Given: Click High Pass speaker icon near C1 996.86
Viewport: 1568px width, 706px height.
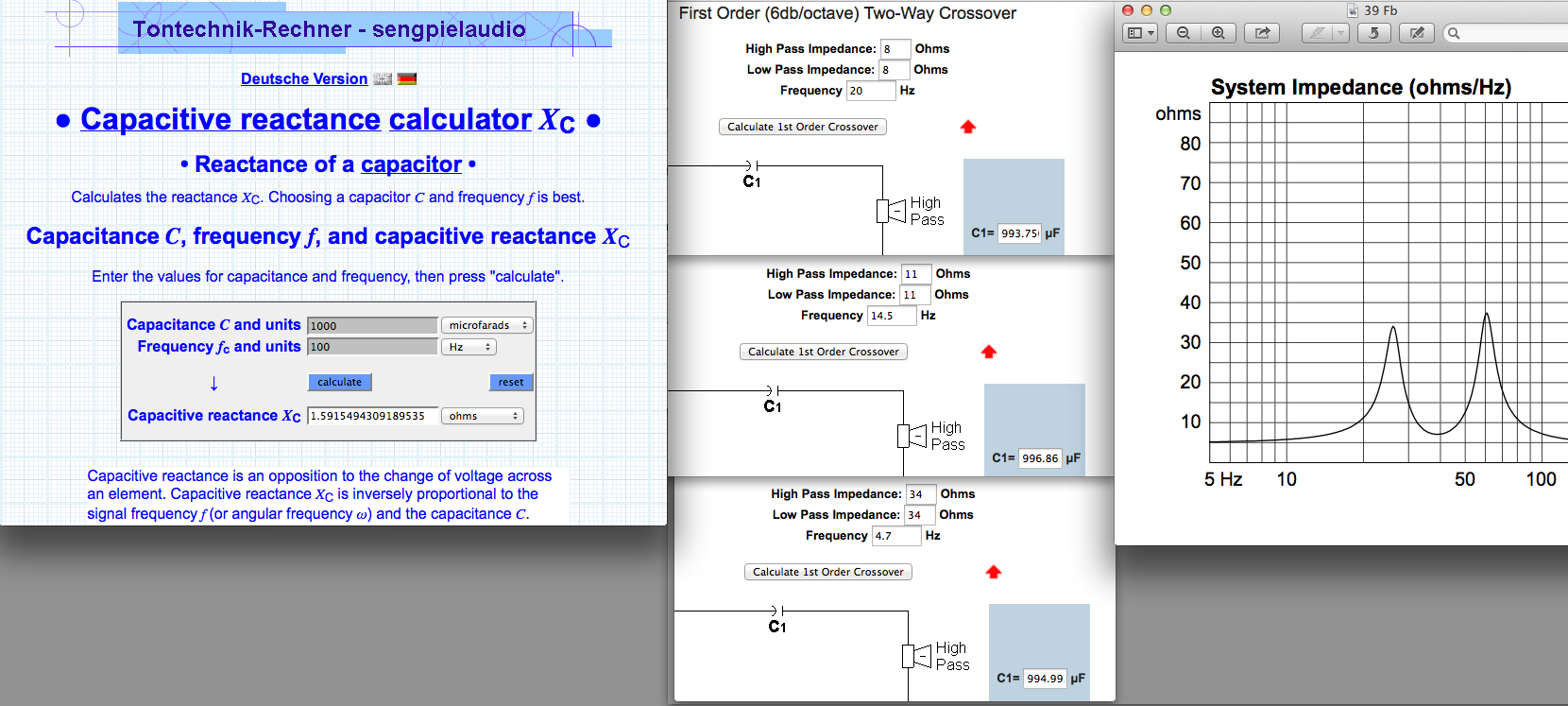Looking at the screenshot, I should point(912,436).
